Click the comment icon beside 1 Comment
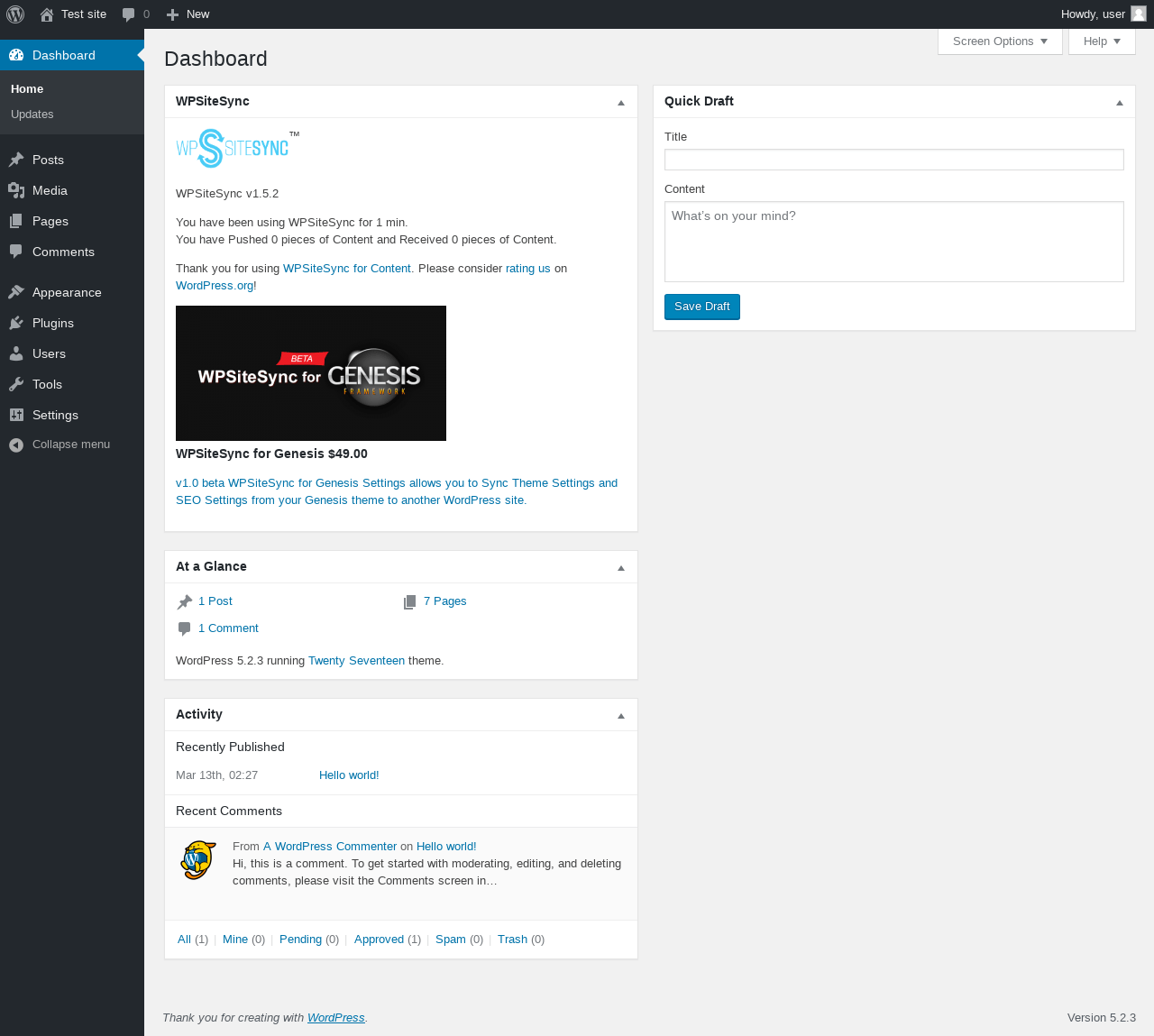Image resolution: width=1154 pixels, height=1036 pixels. pyautogui.click(x=185, y=628)
